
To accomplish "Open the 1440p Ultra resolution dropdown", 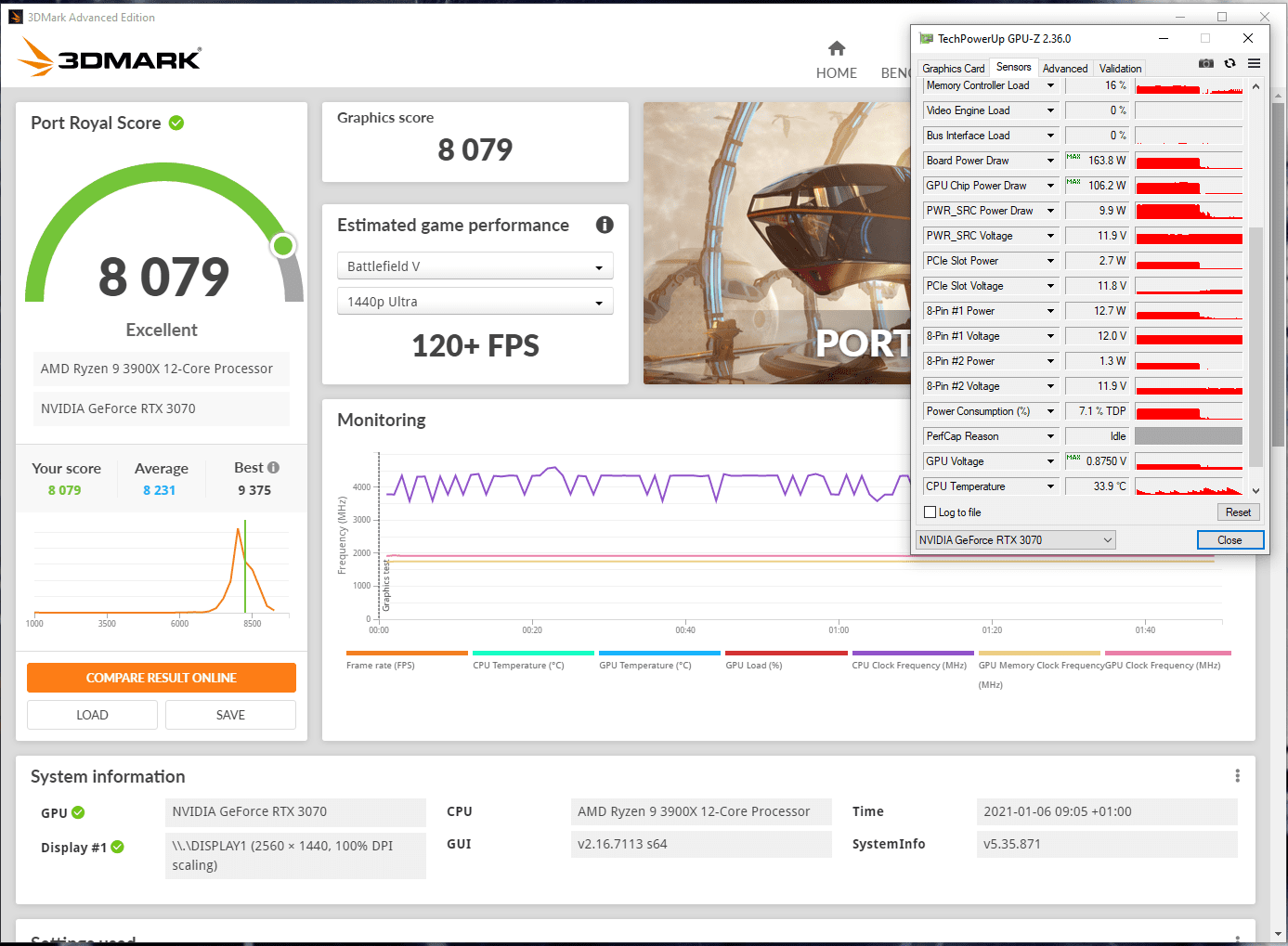I will pos(475,302).
